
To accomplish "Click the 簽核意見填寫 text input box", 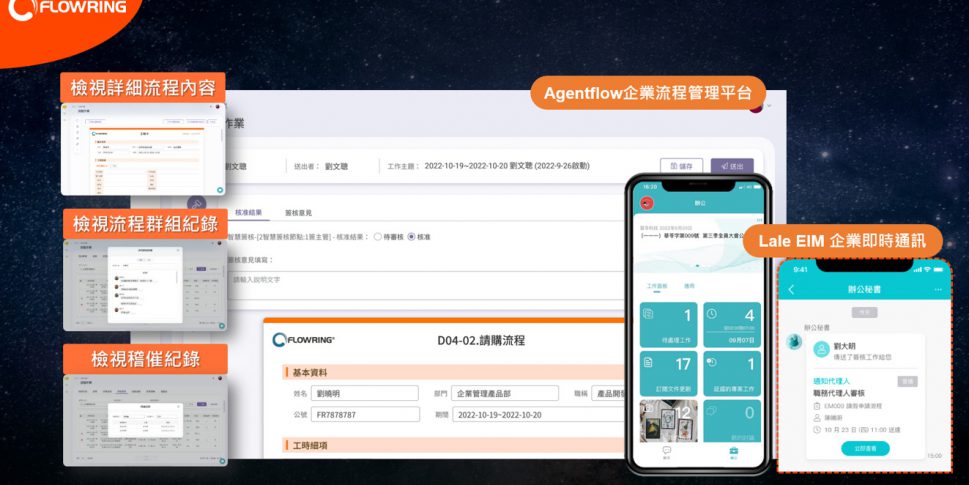I will click(x=426, y=285).
